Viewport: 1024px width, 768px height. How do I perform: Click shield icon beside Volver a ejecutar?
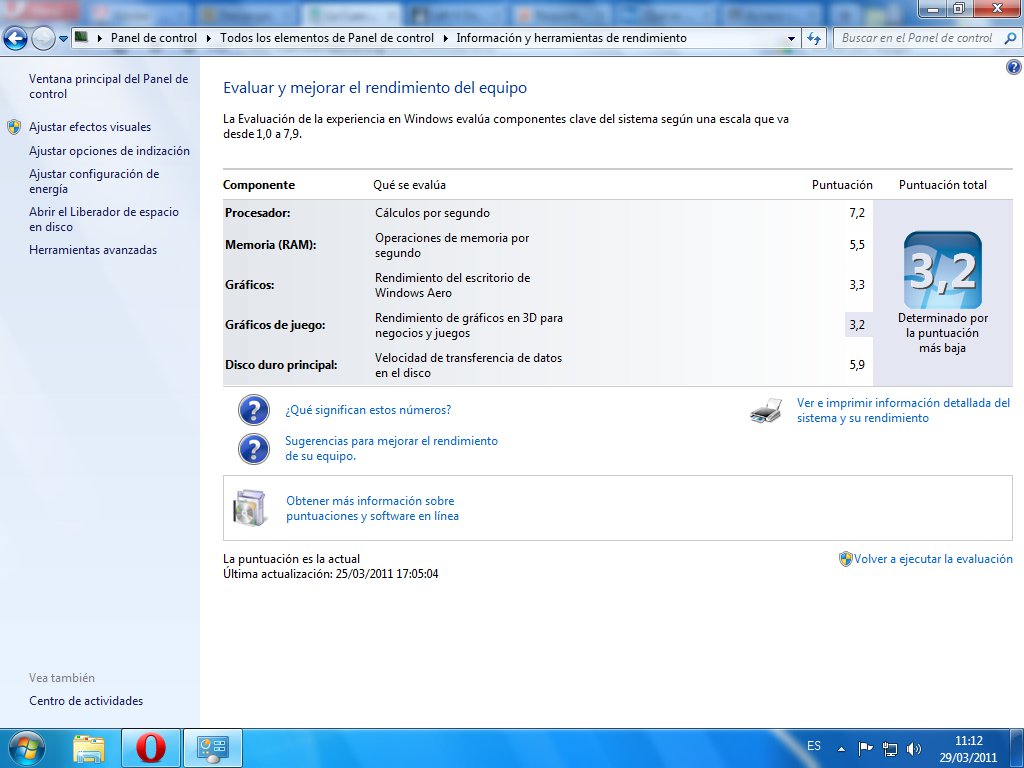click(x=846, y=559)
